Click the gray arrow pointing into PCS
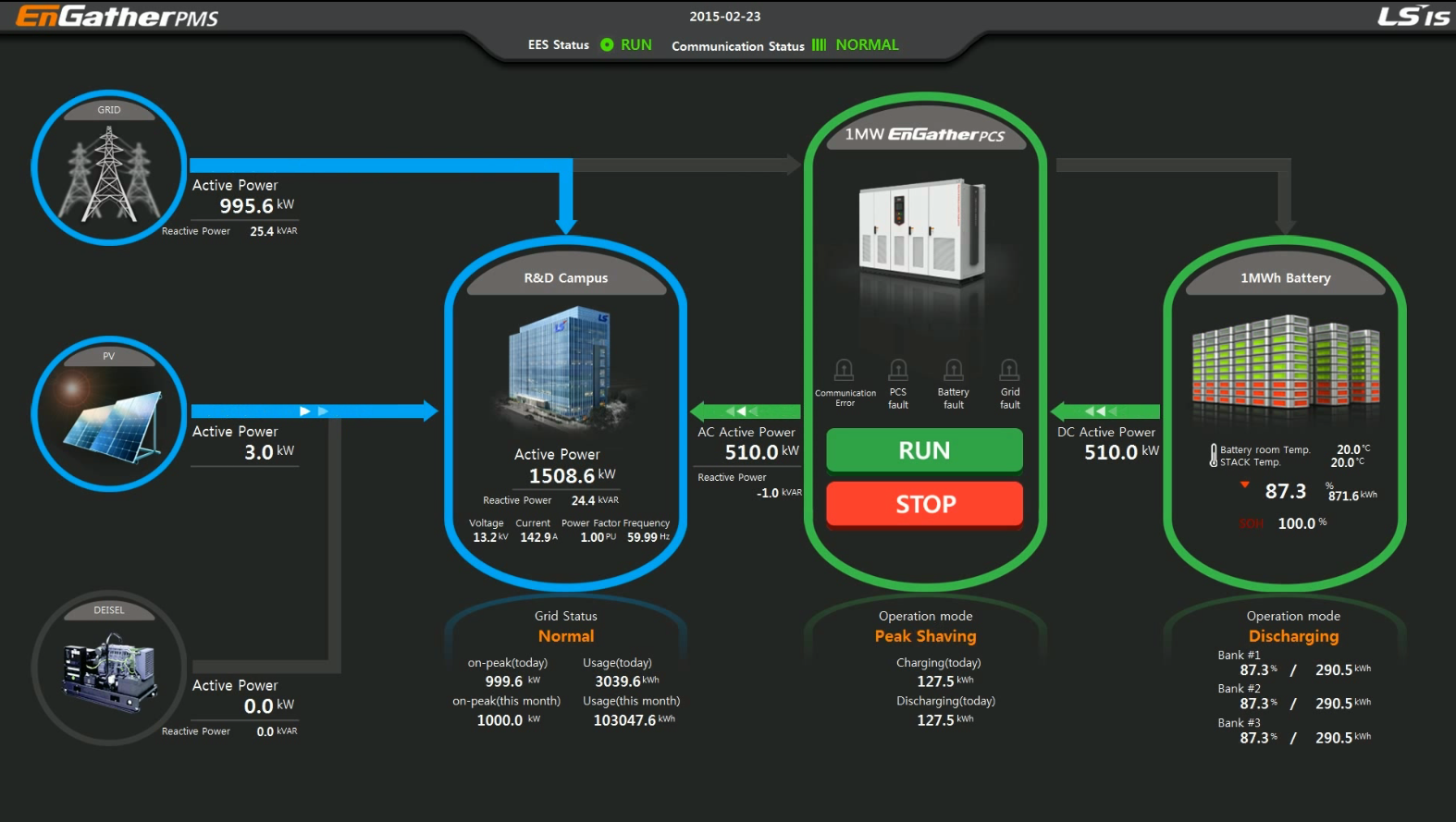The width and height of the screenshot is (1456, 822). click(x=687, y=165)
